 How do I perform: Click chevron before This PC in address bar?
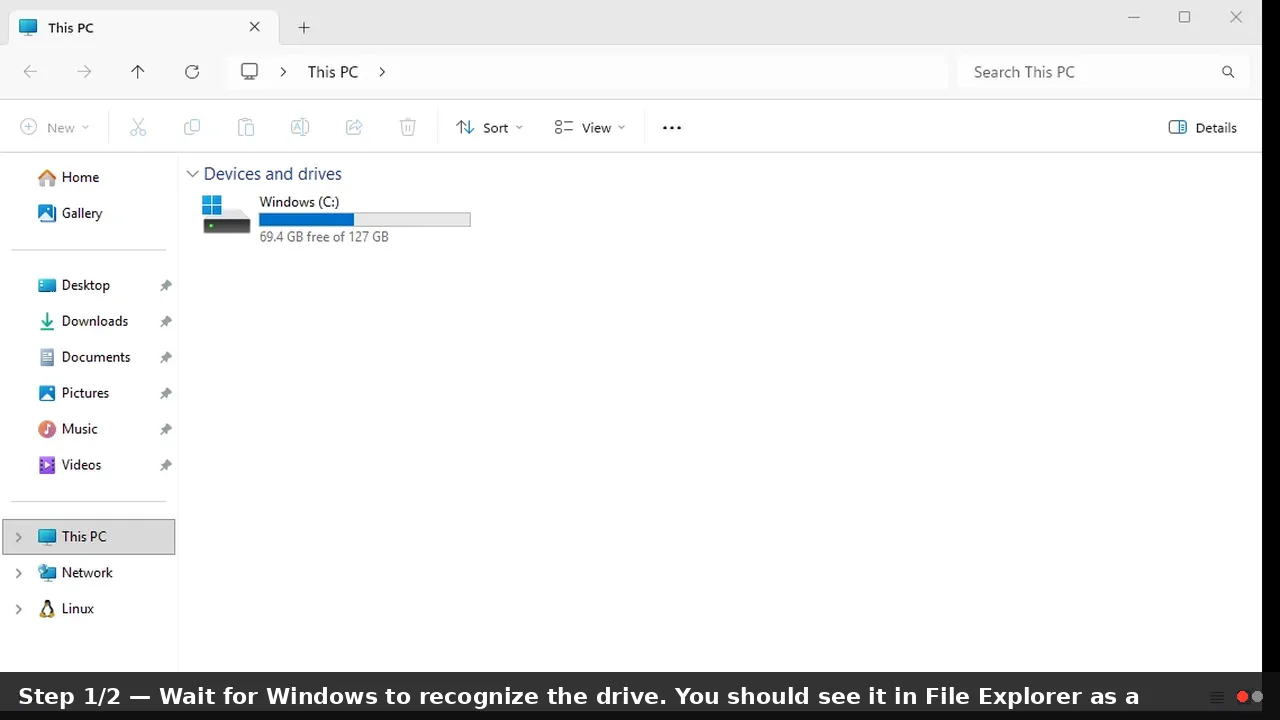tap(284, 72)
